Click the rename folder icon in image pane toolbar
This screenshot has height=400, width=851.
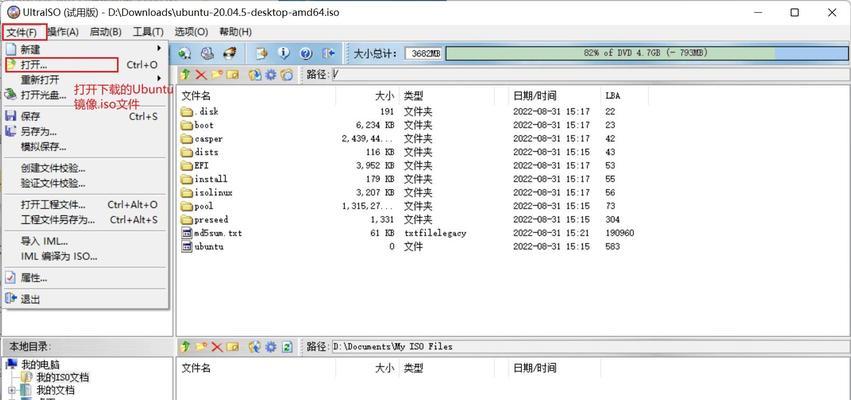click(233, 74)
